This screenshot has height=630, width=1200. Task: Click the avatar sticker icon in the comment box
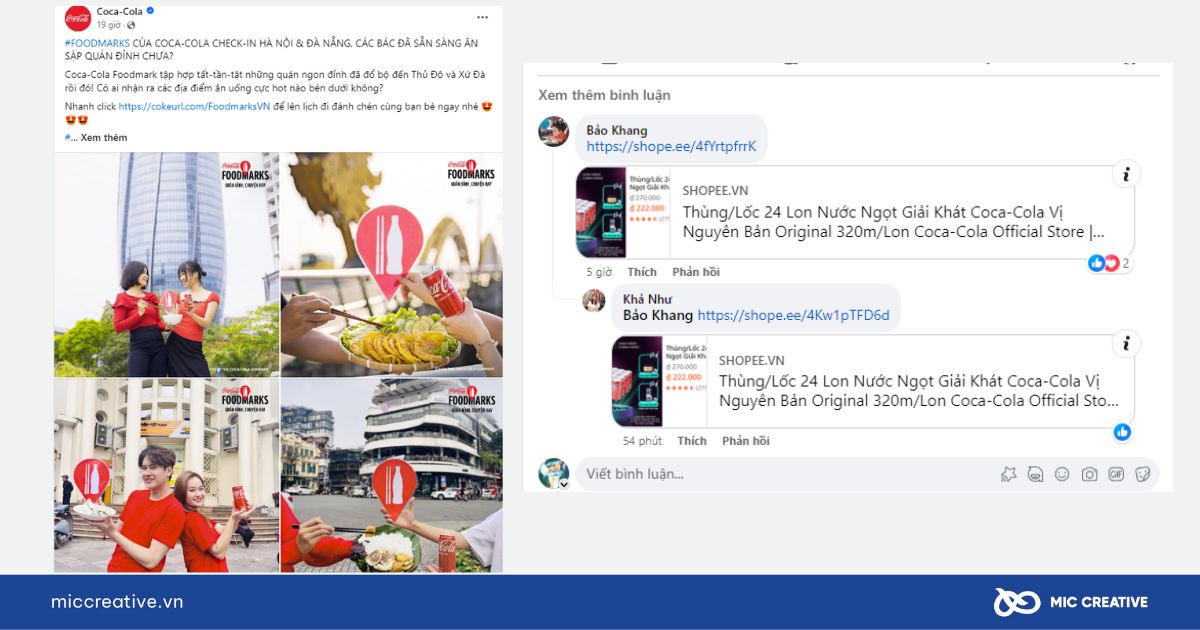click(1009, 474)
